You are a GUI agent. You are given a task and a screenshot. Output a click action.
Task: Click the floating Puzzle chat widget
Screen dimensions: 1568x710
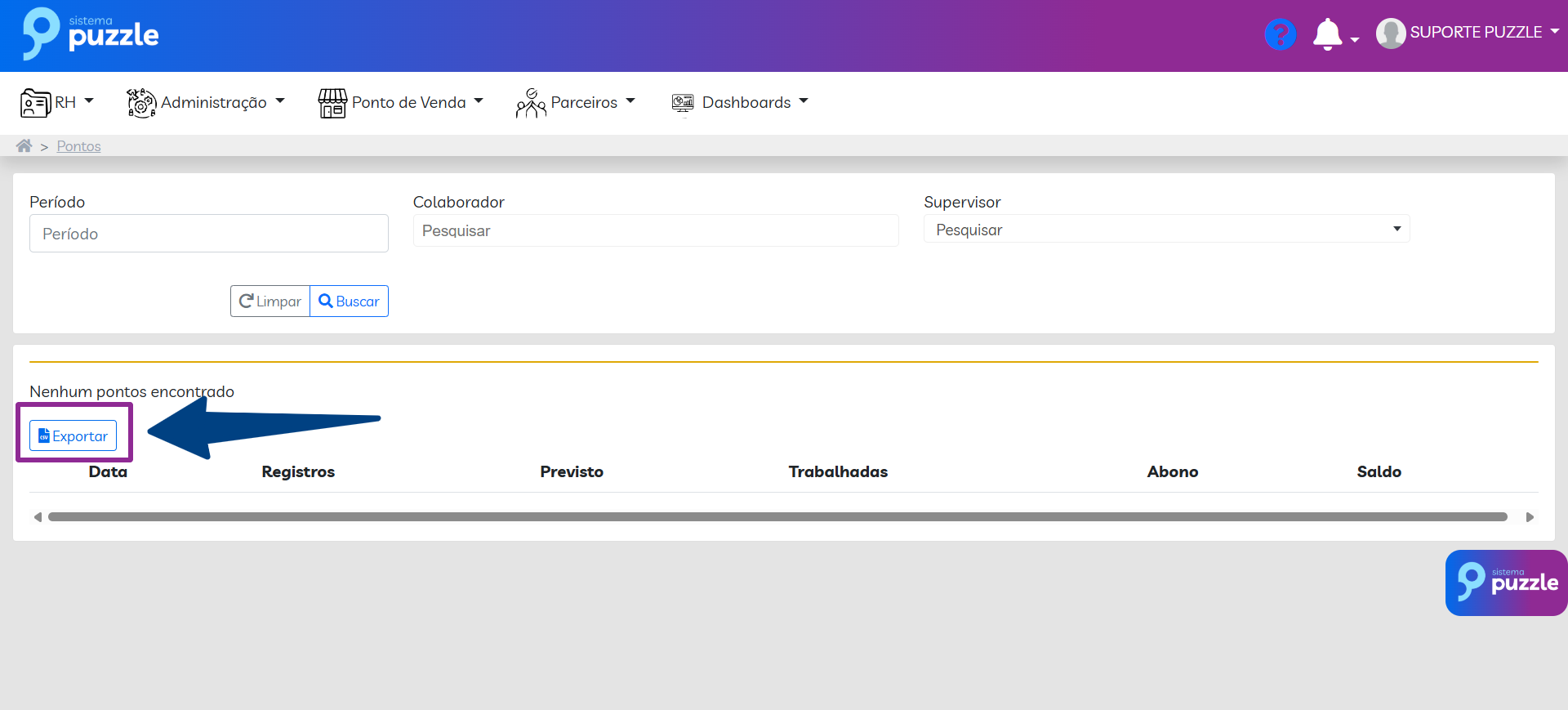tap(1506, 583)
